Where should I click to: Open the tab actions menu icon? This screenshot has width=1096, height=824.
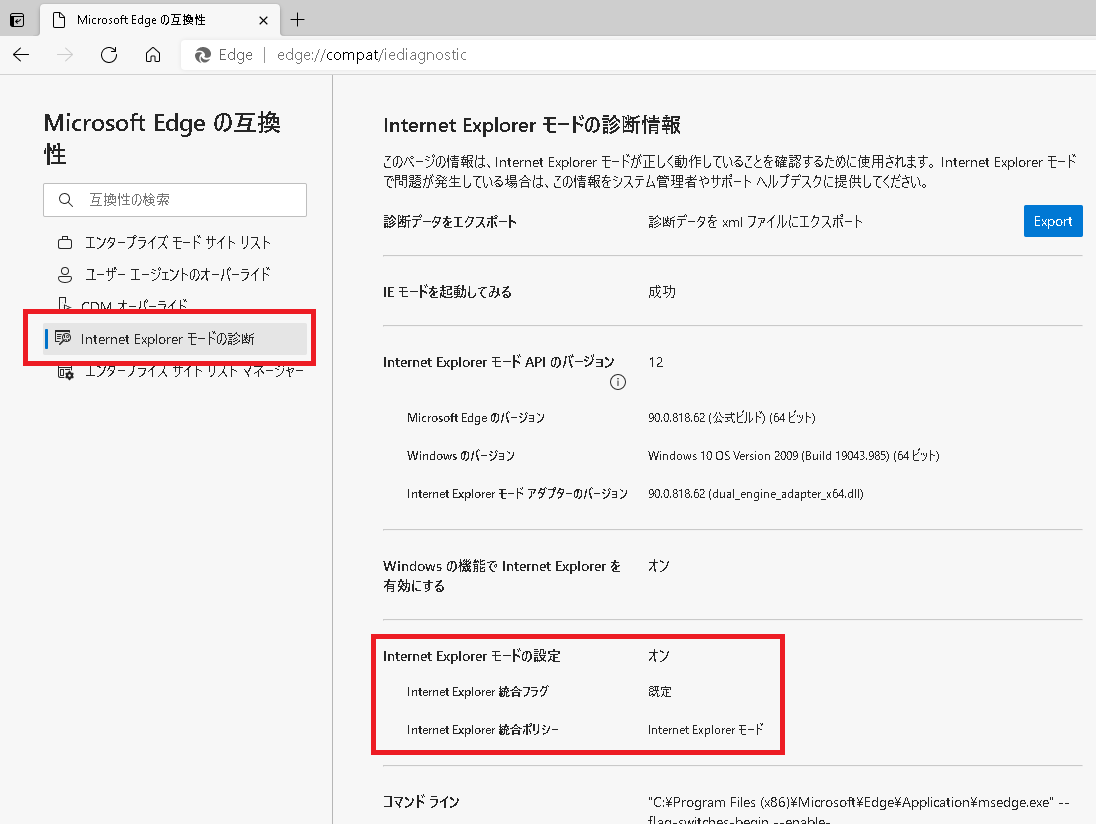click(17, 20)
